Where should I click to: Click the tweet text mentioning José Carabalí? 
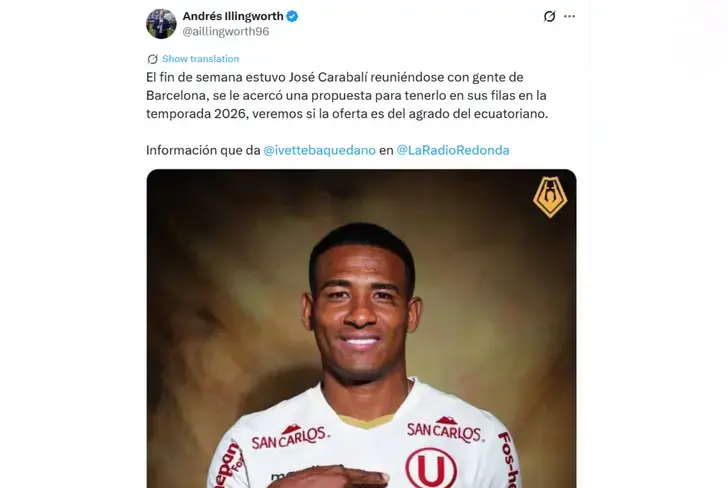[347, 95]
